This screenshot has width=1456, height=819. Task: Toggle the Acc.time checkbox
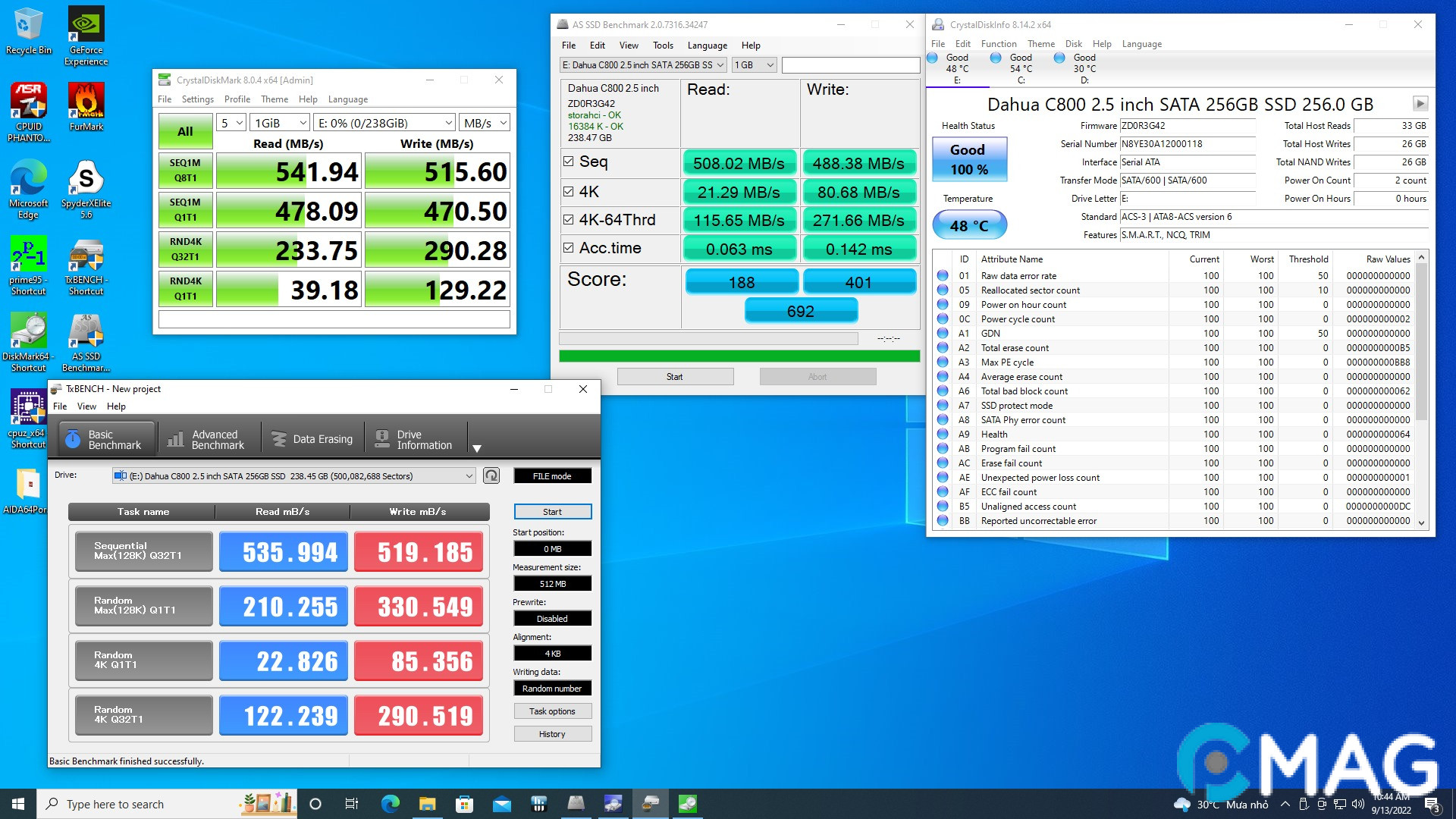(x=569, y=248)
